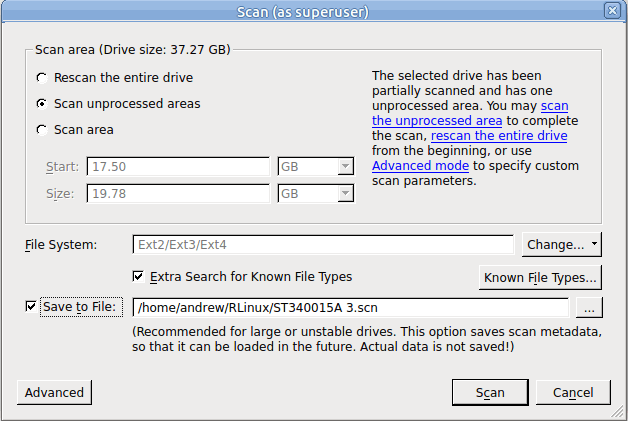Start scanning with the Scan button
This screenshot has width=628, height=421.
coord(489,392)
